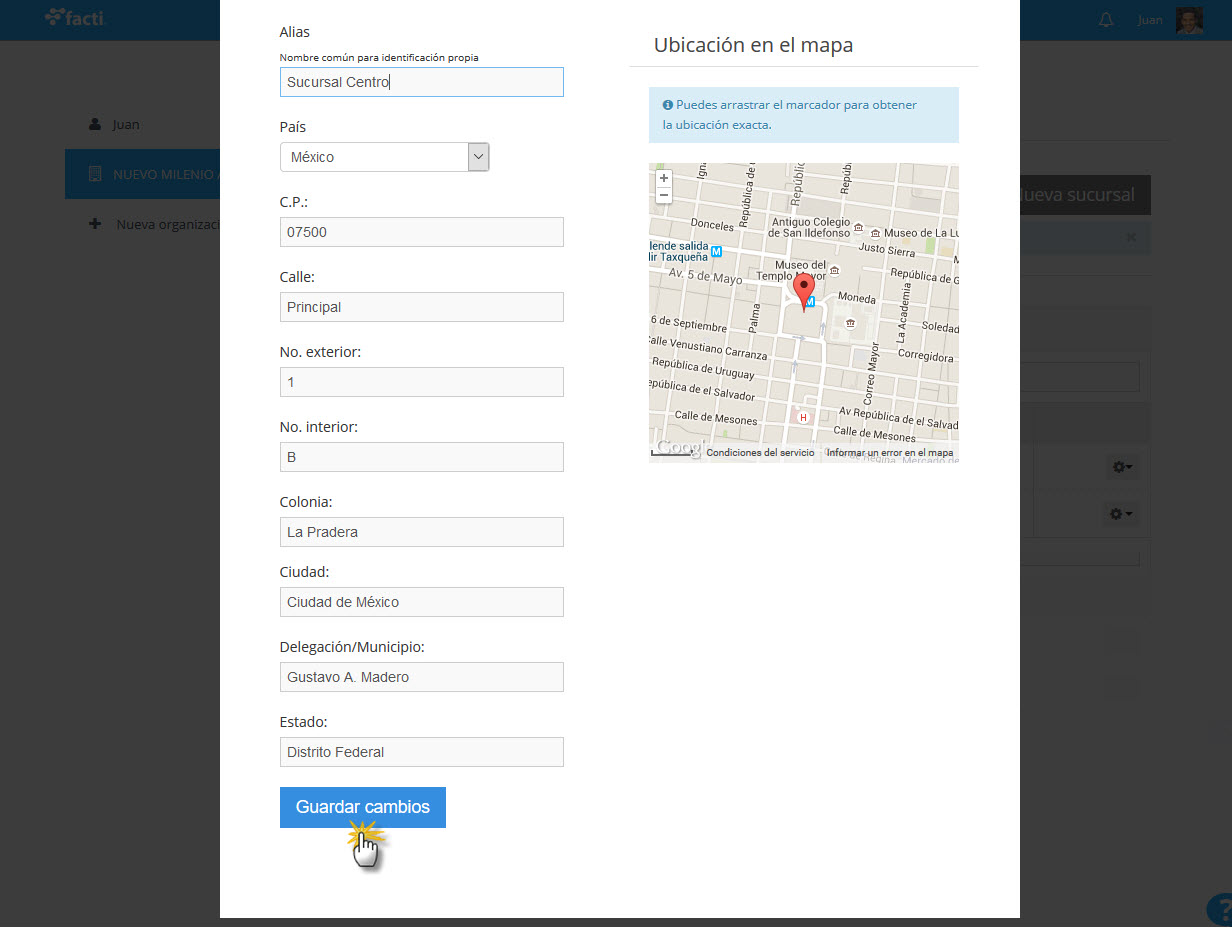The width and height of the screenshot is (1232, 931).
Task: Open Condiciones del servicio map link
Action: click(x=760, y=453)
